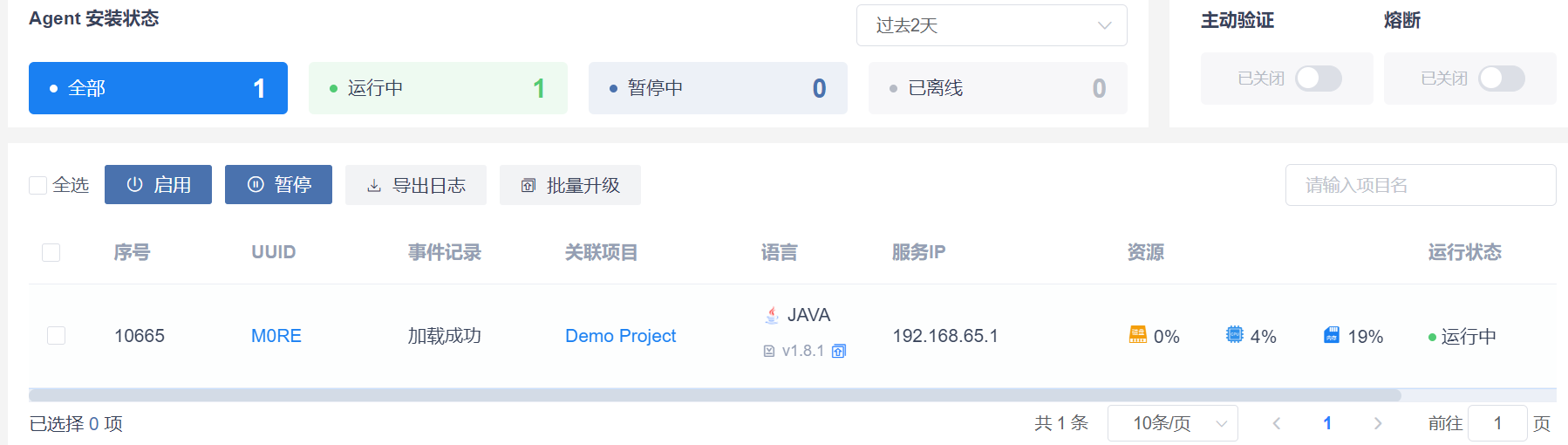Click the 启用 button
The width and height of the screenshot is (1568, 445).
pyautogui.click(x=158, y=185)
